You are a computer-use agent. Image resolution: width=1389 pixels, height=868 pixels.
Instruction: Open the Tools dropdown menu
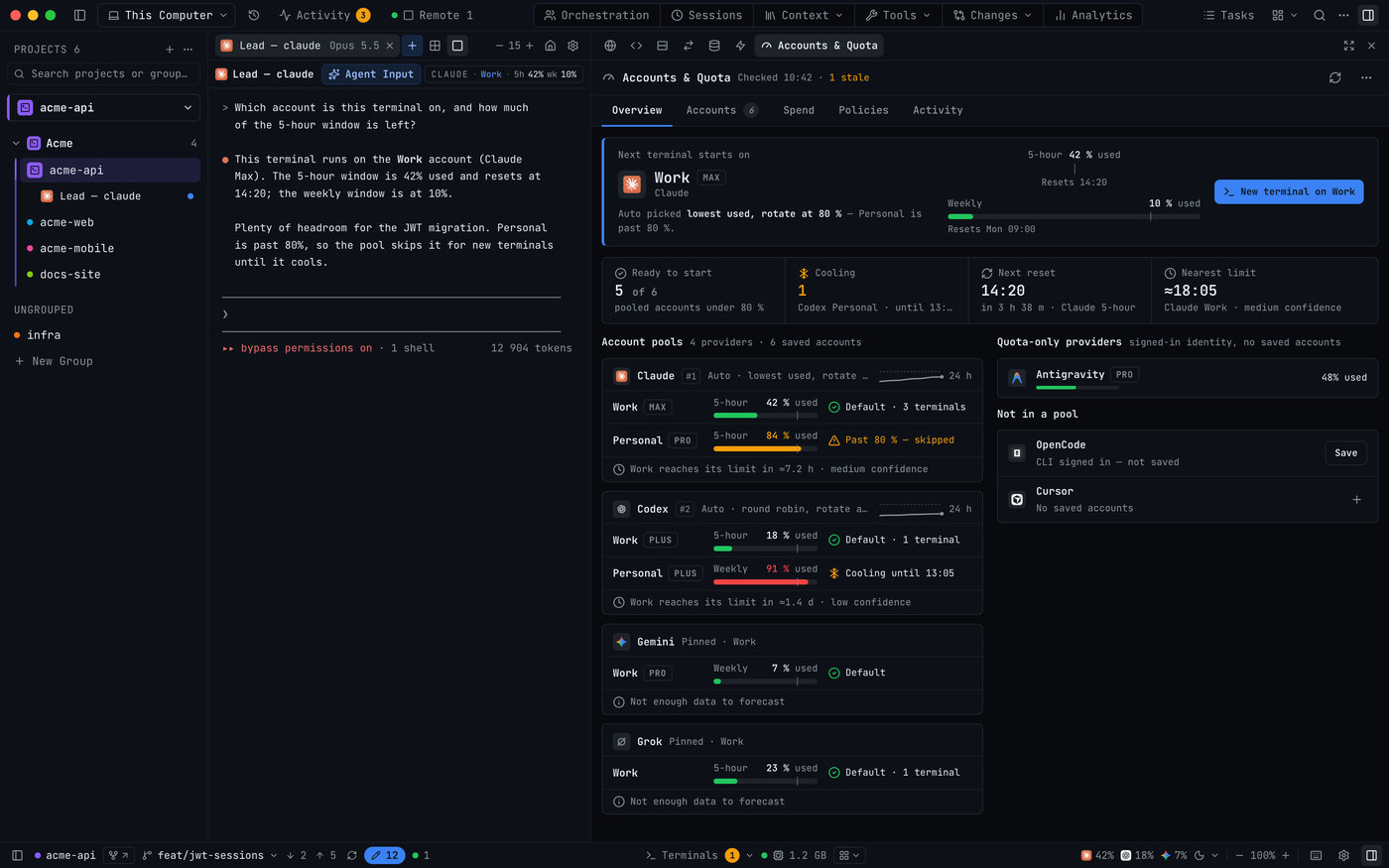[898, 15]
